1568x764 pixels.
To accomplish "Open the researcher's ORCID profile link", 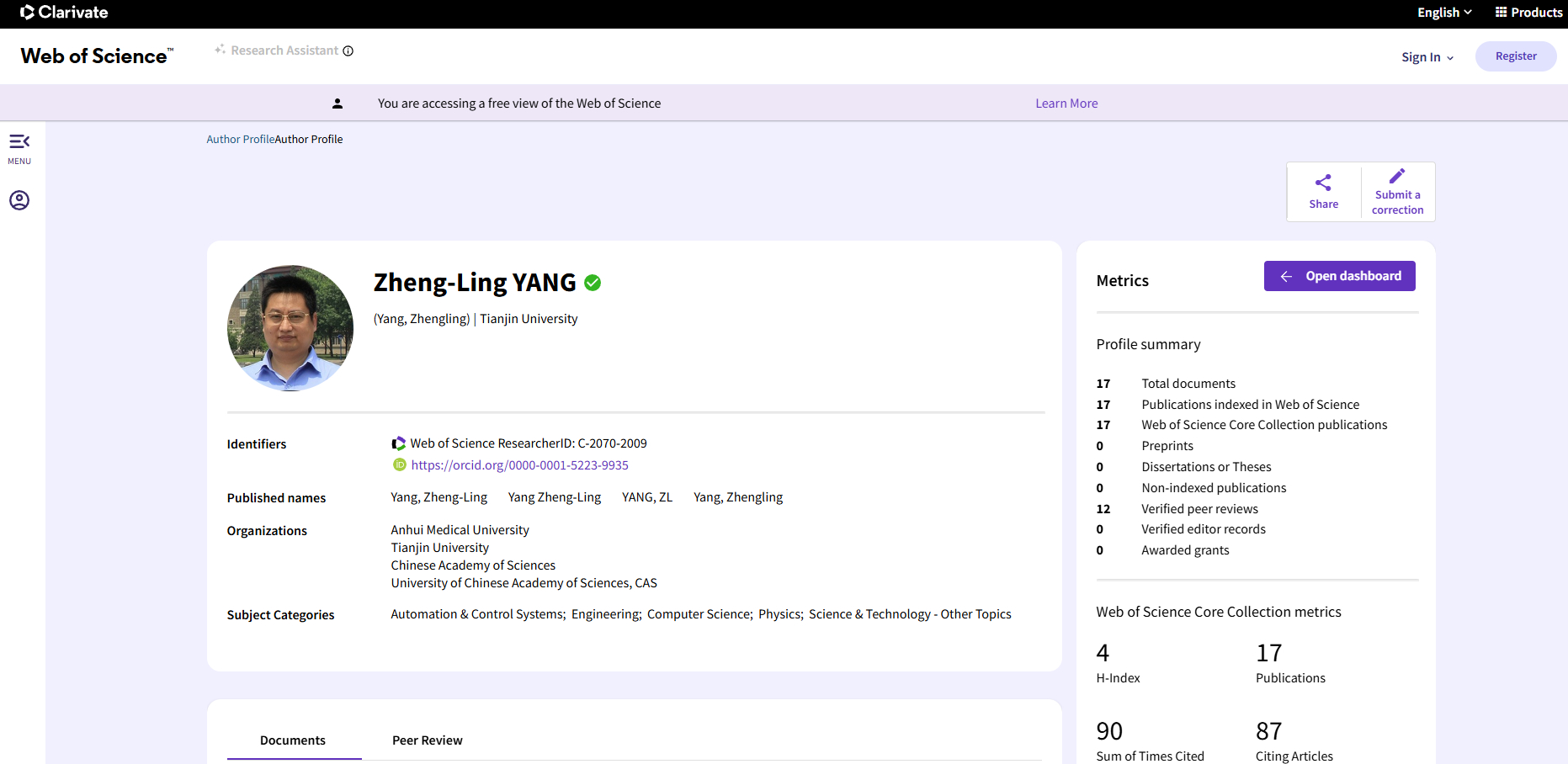I will click(519, 464).
